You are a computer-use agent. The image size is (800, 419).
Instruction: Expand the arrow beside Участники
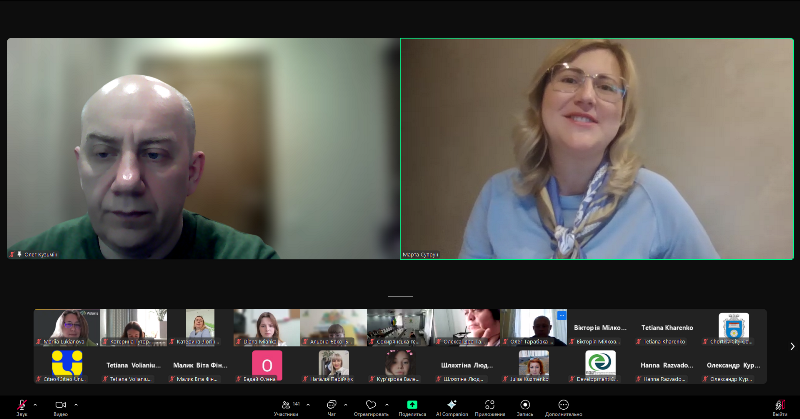[x=308, y=405]
